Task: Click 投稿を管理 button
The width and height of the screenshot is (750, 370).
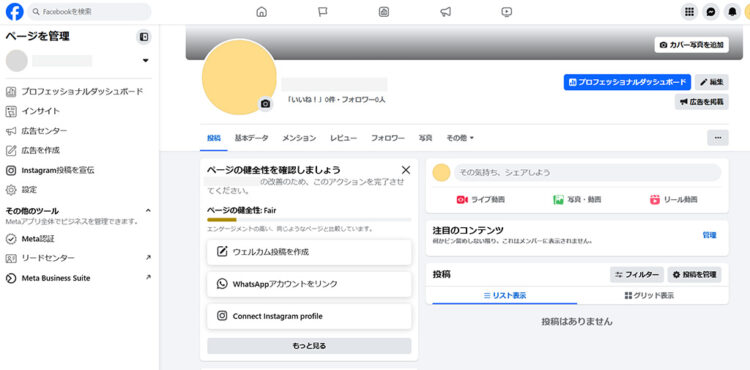Action: pos(695,275)
